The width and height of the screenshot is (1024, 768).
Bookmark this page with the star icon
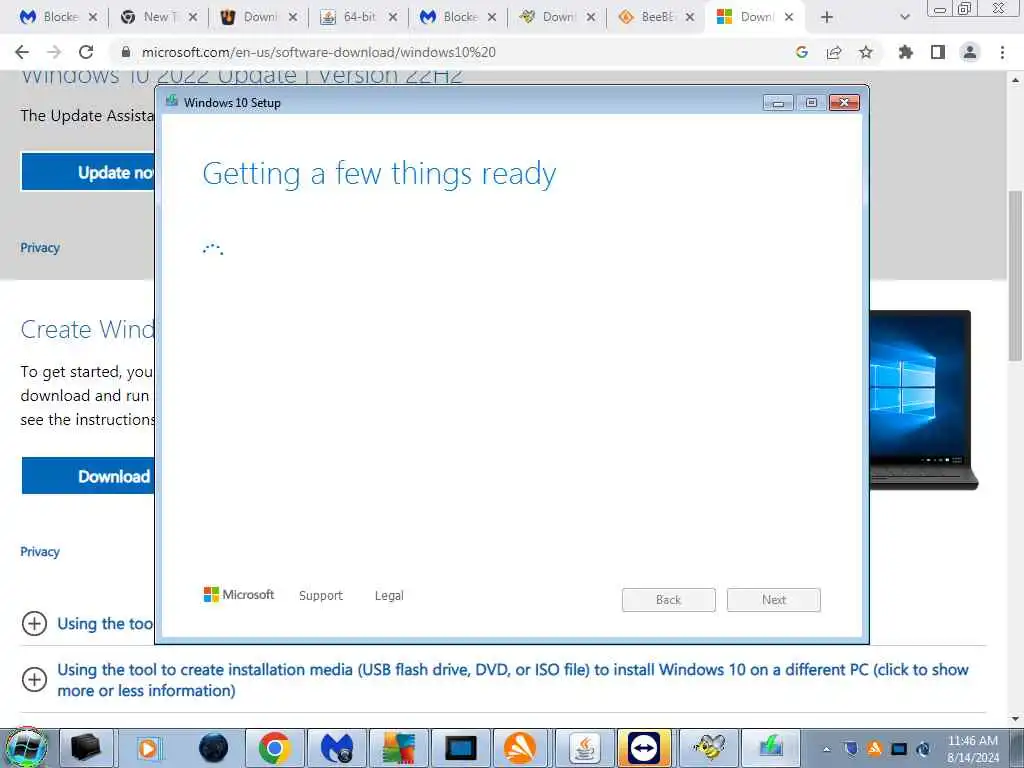pyautogui.click(x=866, y=52)
